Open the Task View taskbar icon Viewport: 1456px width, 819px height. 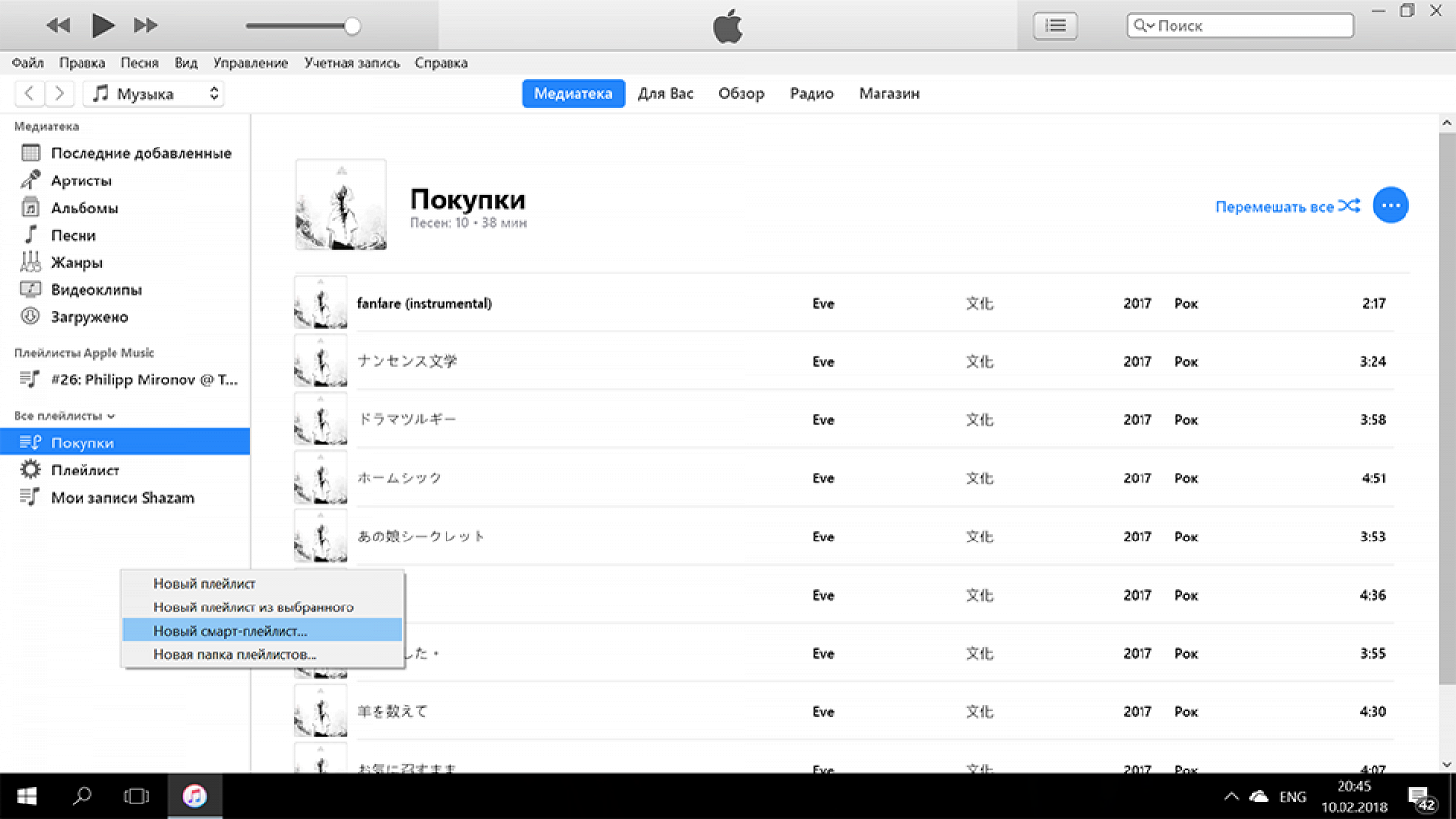tap(137, 797)
